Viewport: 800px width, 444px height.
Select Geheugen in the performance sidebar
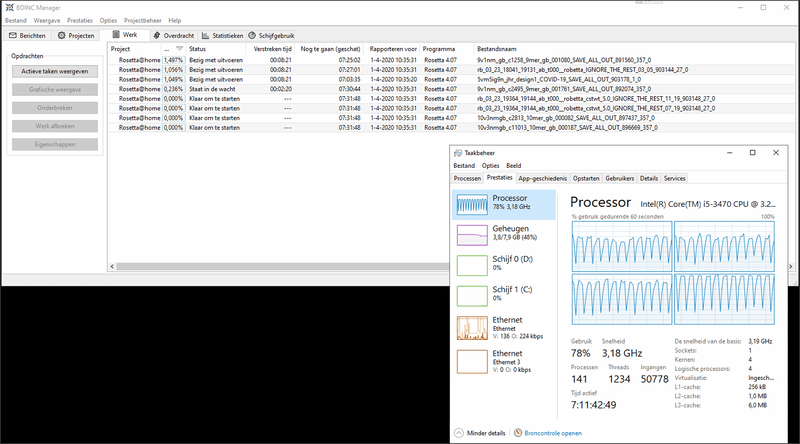[504, 235]
